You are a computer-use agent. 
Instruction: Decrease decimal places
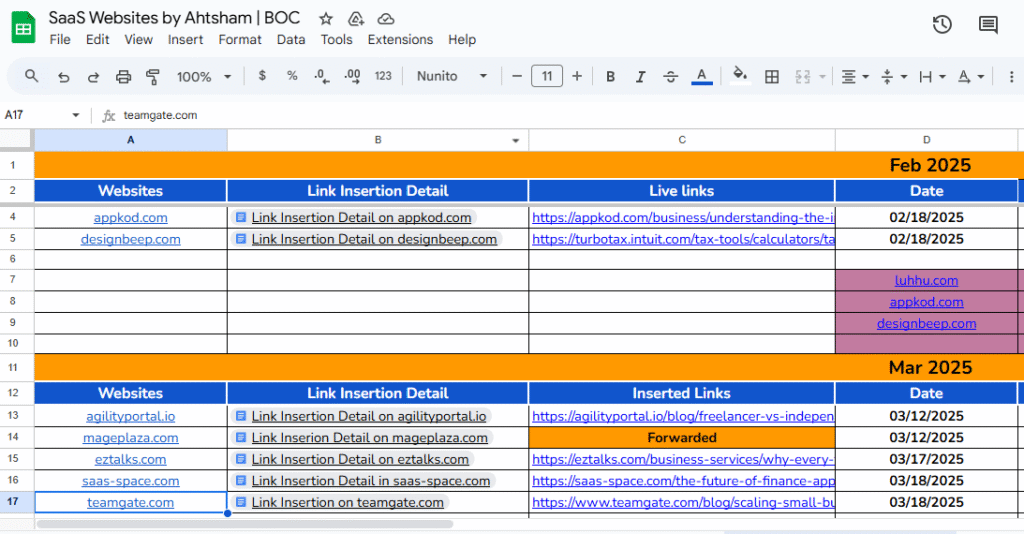coord(322,76)
